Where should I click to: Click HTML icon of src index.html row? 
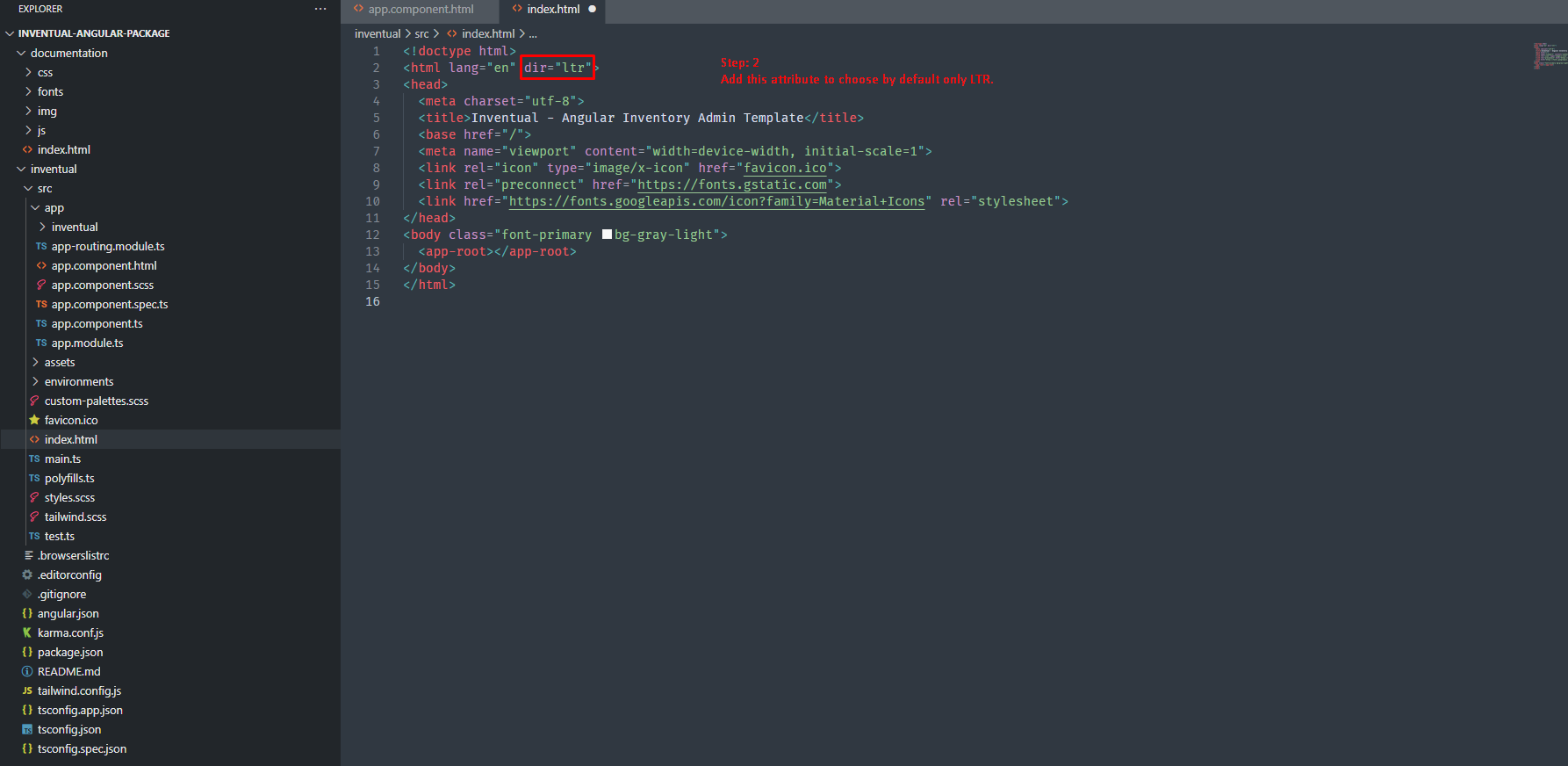click(x=34, y=439)
